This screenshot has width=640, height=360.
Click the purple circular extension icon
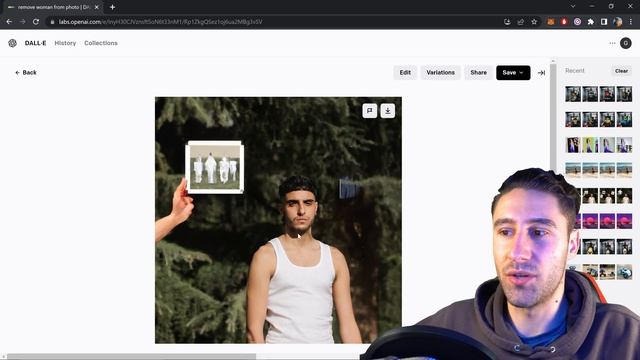[x=577, y=22]
